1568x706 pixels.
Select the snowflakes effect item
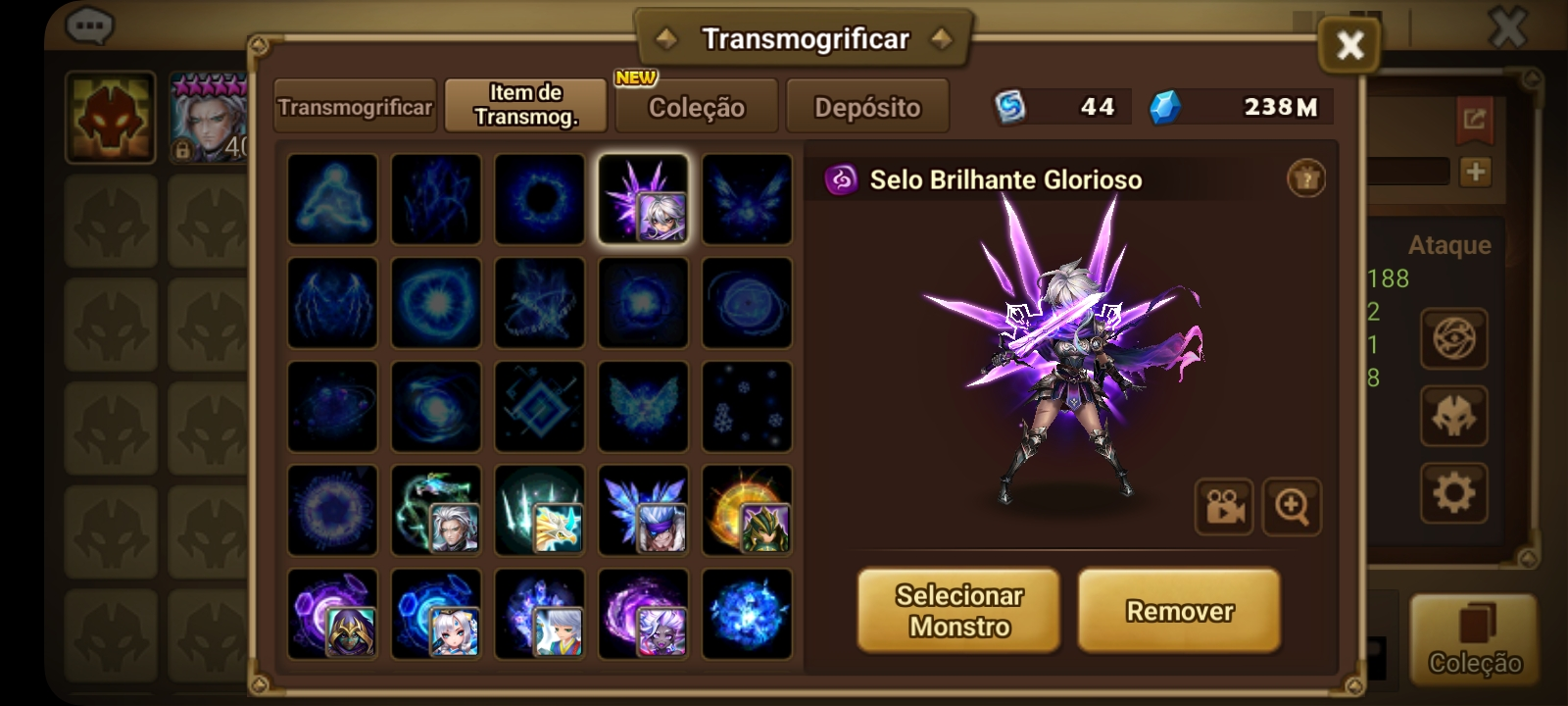pyautogui.click(x=747, y=406)
